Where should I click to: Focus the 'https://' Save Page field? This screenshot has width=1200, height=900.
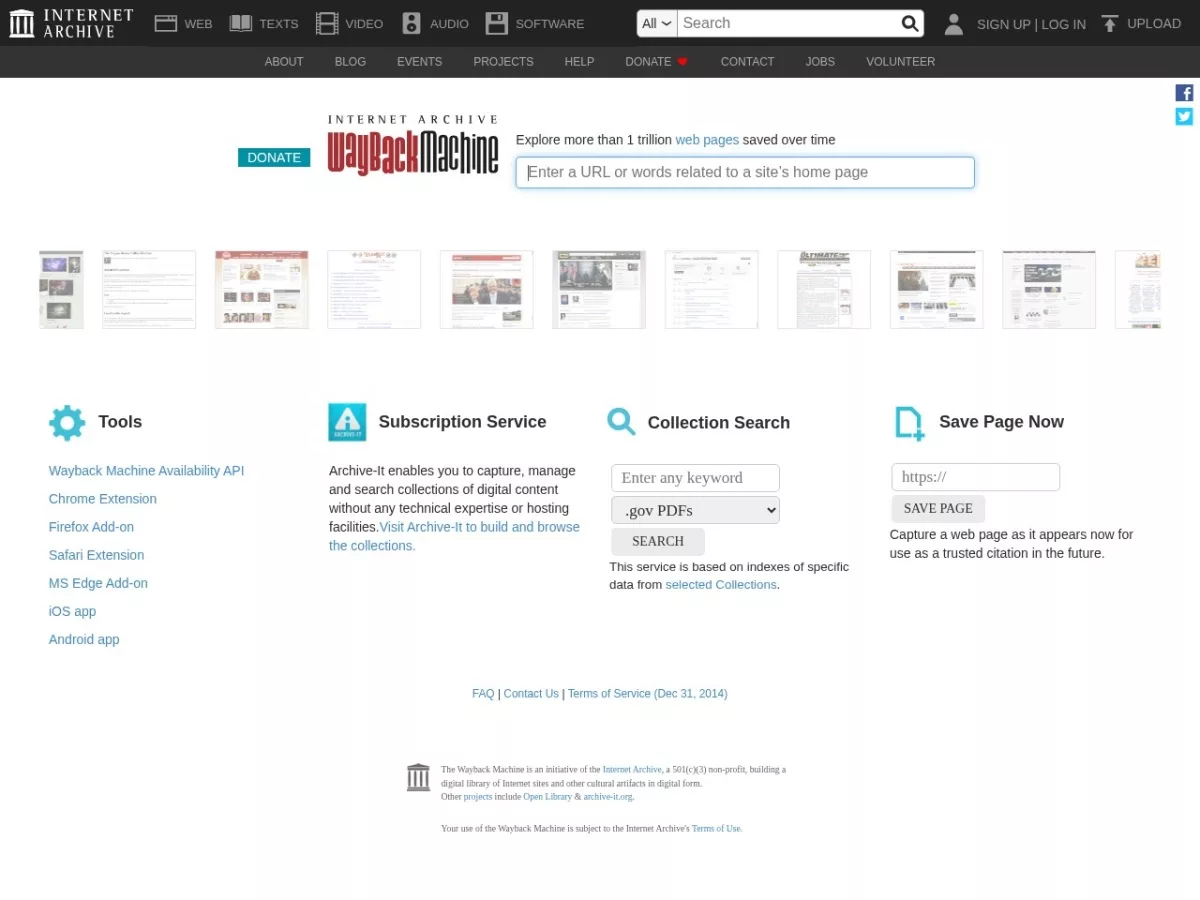coord(975,477)
